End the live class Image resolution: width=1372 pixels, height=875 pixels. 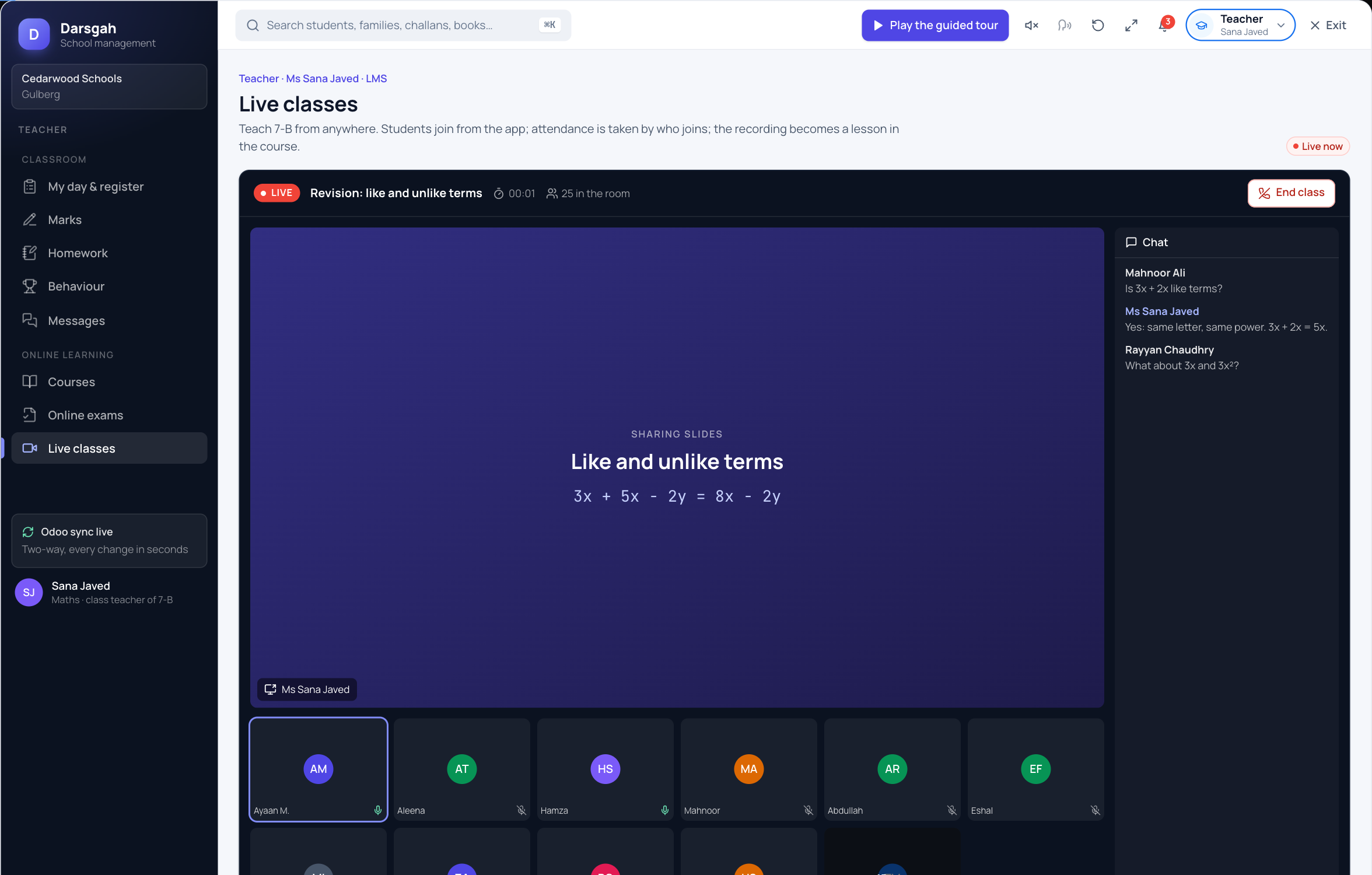point(1291,193)
